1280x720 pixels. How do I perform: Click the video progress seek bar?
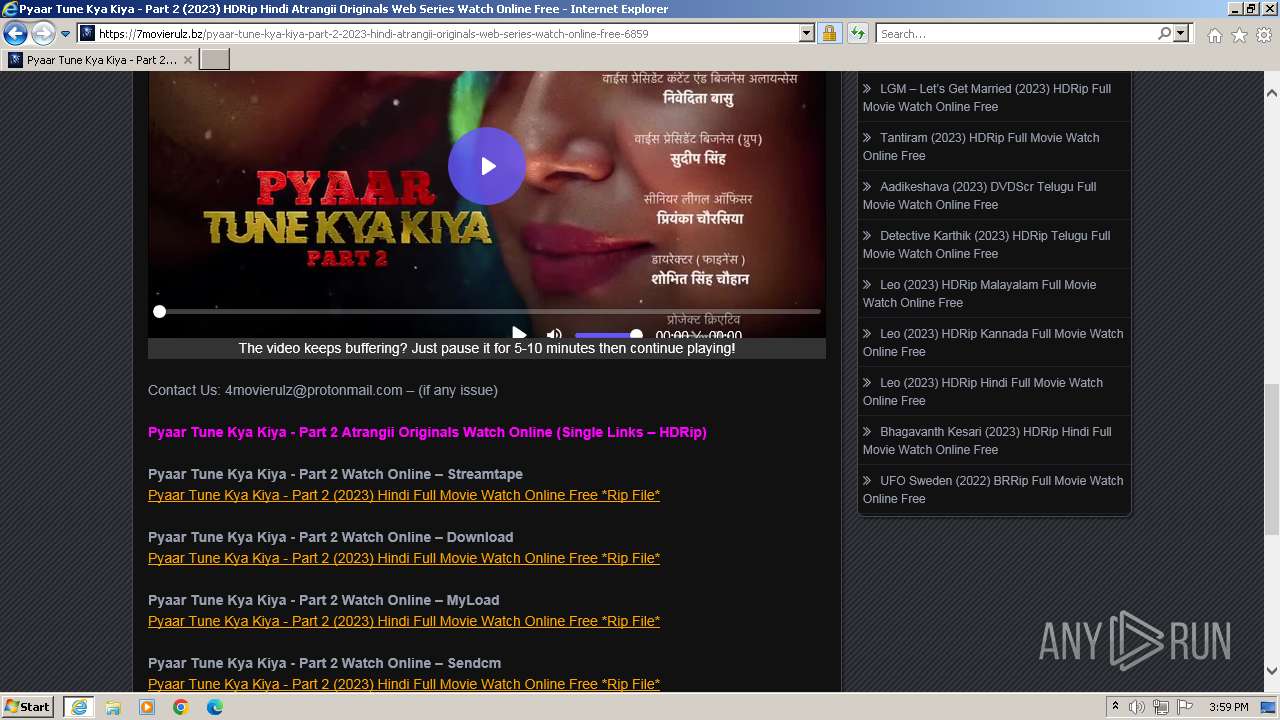489,312
